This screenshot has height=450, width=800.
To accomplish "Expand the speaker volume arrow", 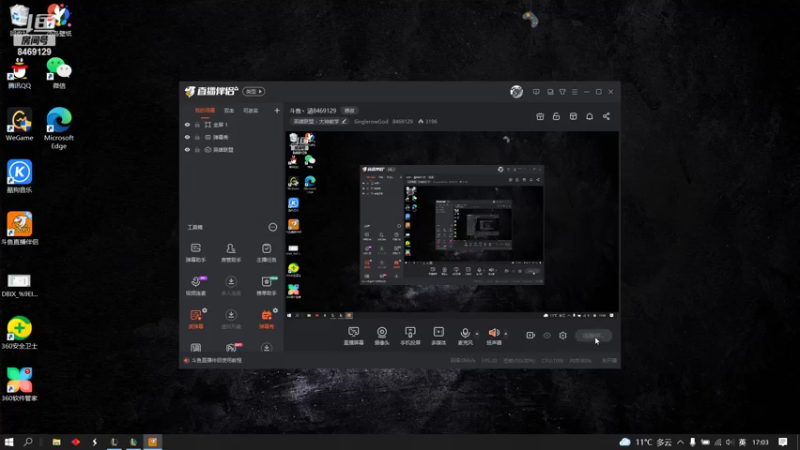I will pos(506,334).
